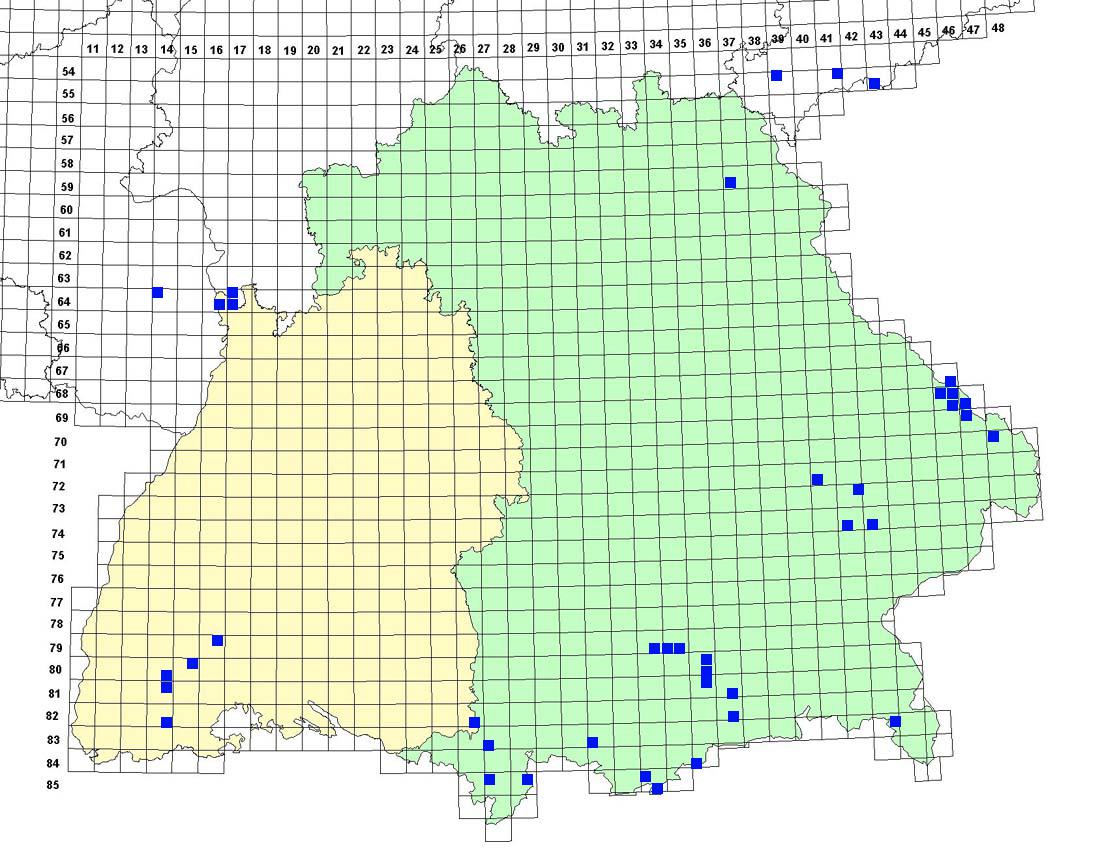Click column label 45

924,32
